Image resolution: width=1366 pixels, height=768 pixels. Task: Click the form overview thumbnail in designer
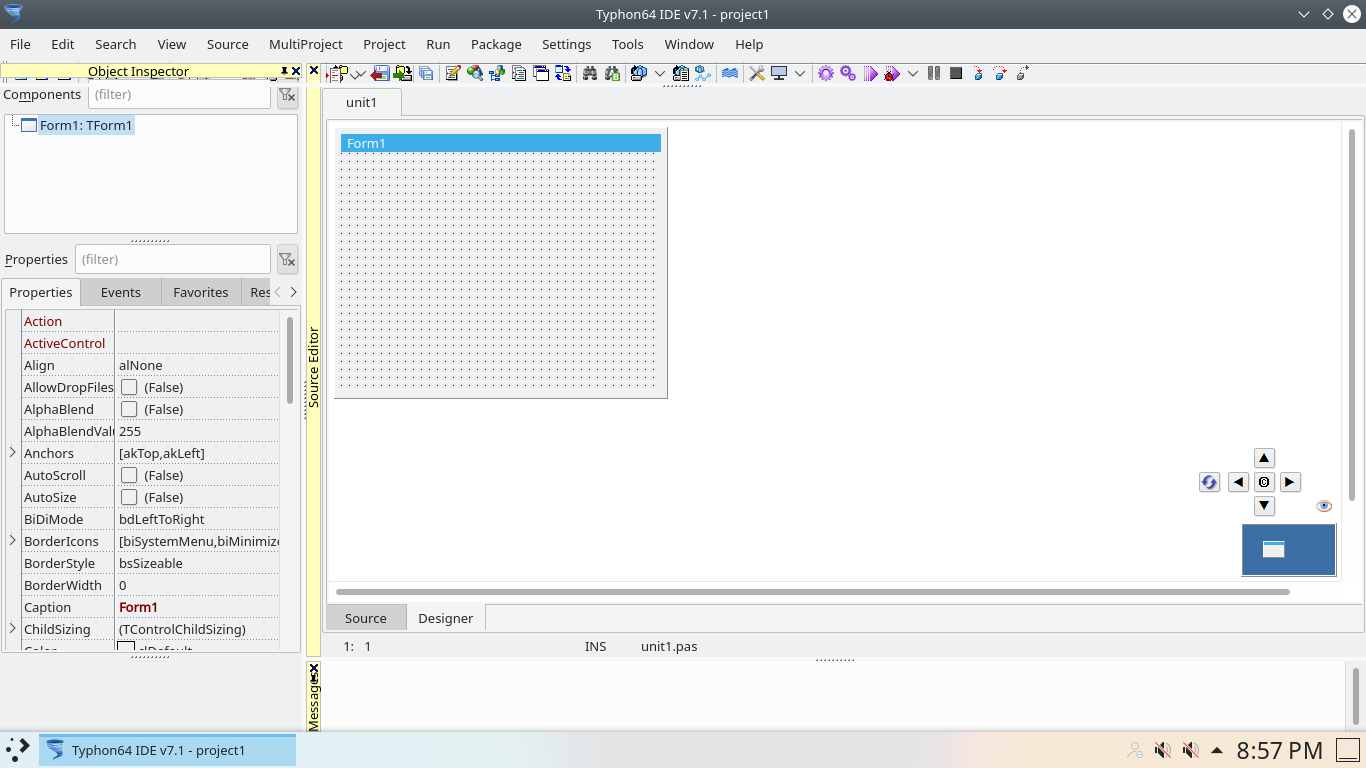pos(1288,550)
